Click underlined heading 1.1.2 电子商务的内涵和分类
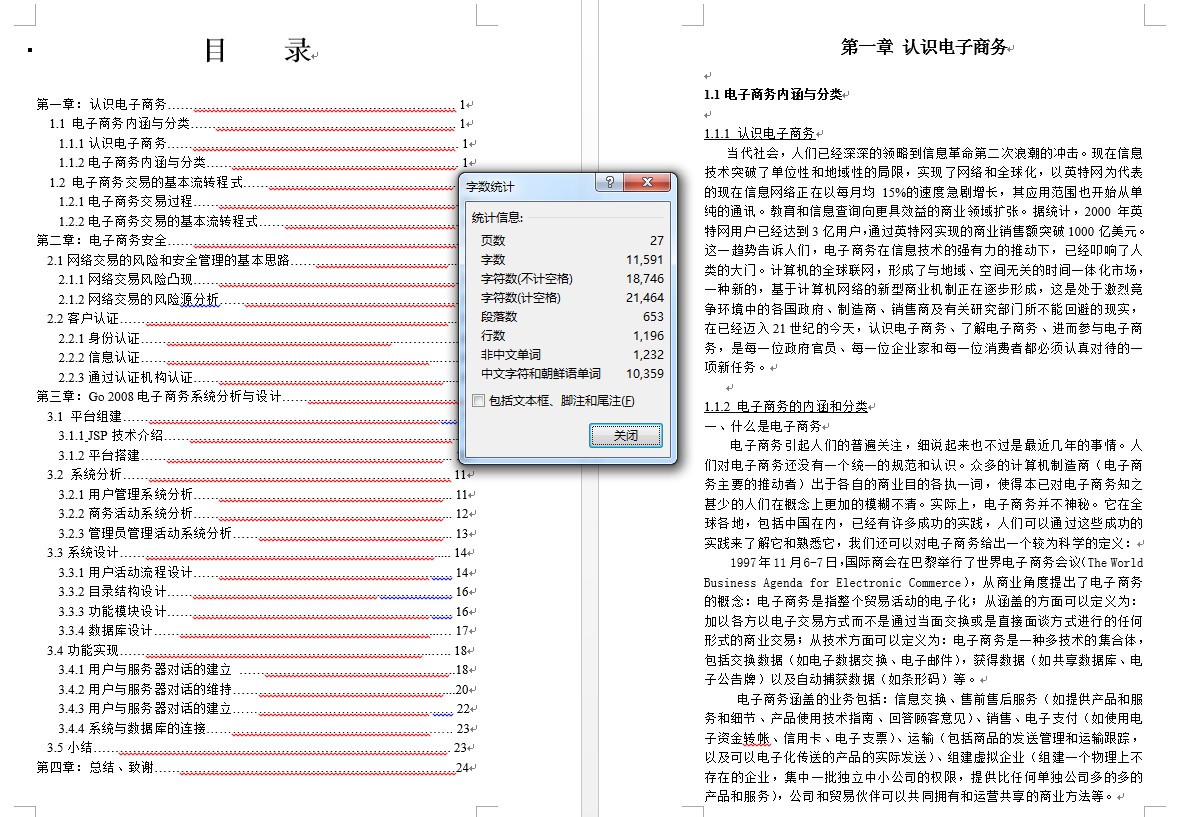The width and height of the screenshot is (1181, 817). tap(786, 407)
